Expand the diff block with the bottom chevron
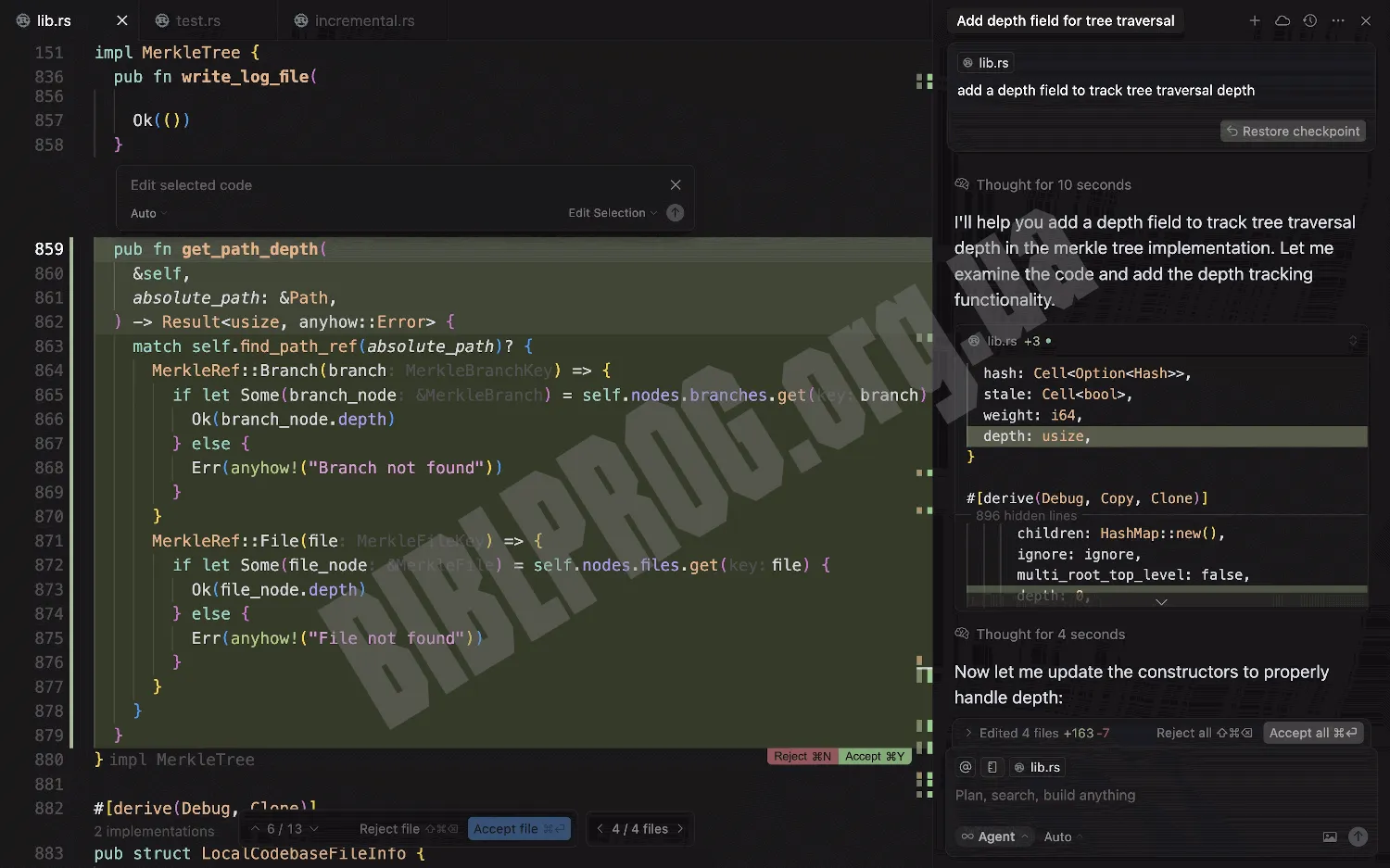This screenshot has width=1390, height=868. pos(1161,602)
